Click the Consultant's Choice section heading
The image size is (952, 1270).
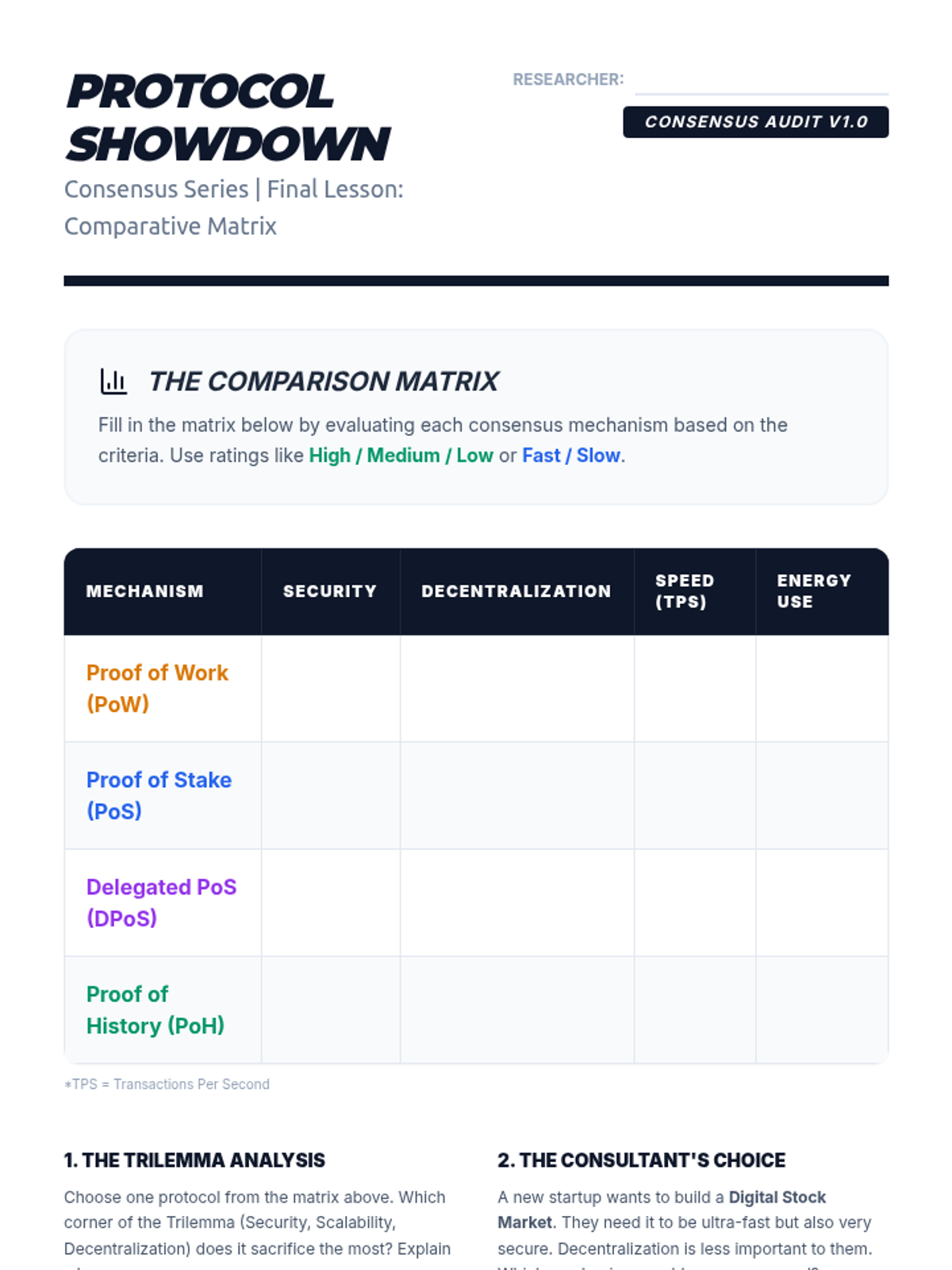tap(641, 1160)
